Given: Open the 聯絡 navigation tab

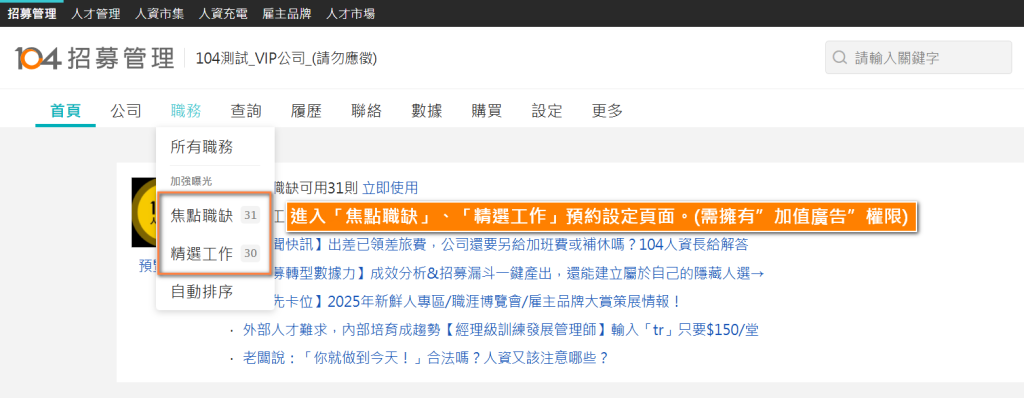Looking at the screenshot, I should point(366,110).
